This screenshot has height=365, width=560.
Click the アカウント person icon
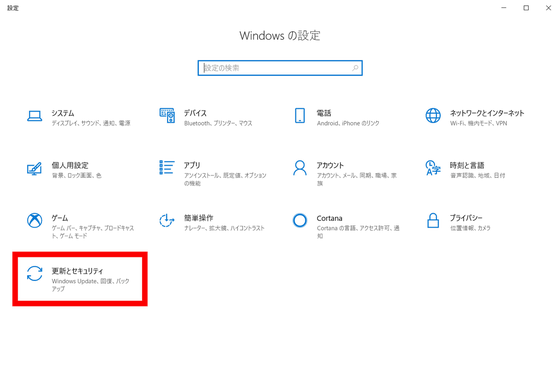[x=300, y=168]
